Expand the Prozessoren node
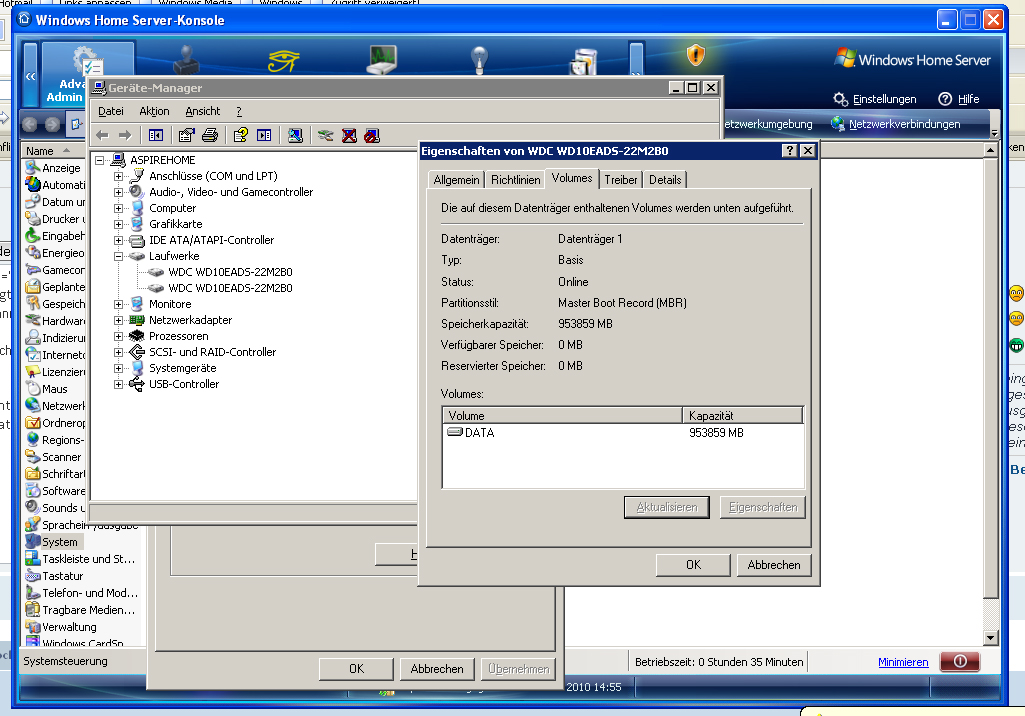 118,336
